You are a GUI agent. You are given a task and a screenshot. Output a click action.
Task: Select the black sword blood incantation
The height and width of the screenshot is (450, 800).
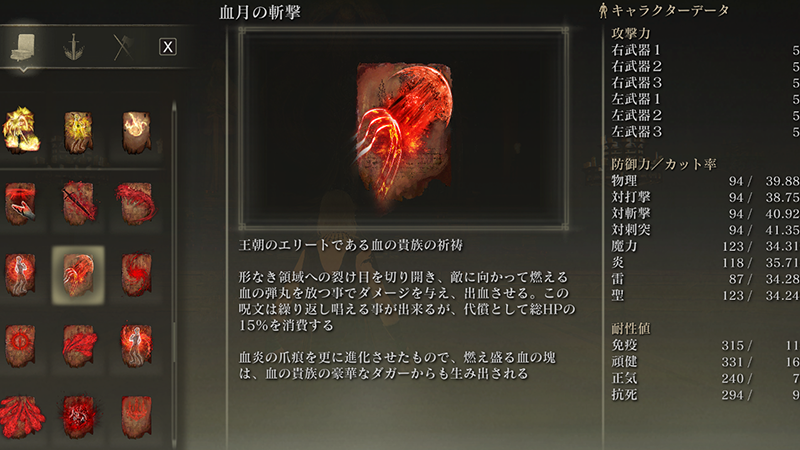coord(79,203)
